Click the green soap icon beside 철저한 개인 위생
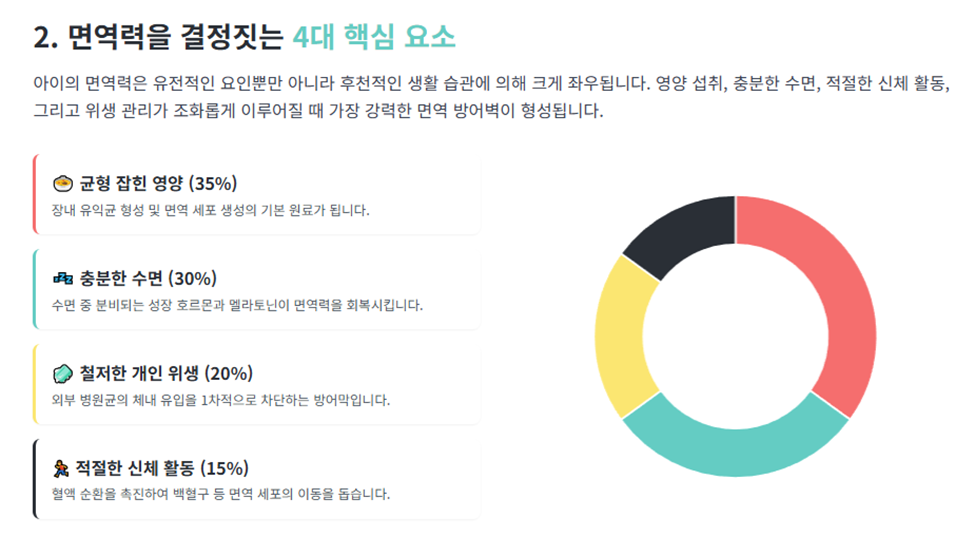 tap(63, 374)
